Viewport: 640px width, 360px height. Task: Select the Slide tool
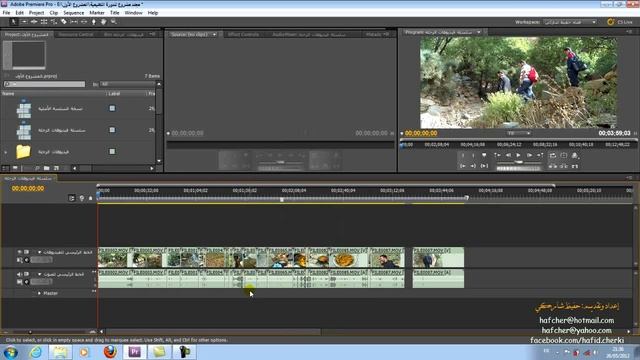(84, 22)
